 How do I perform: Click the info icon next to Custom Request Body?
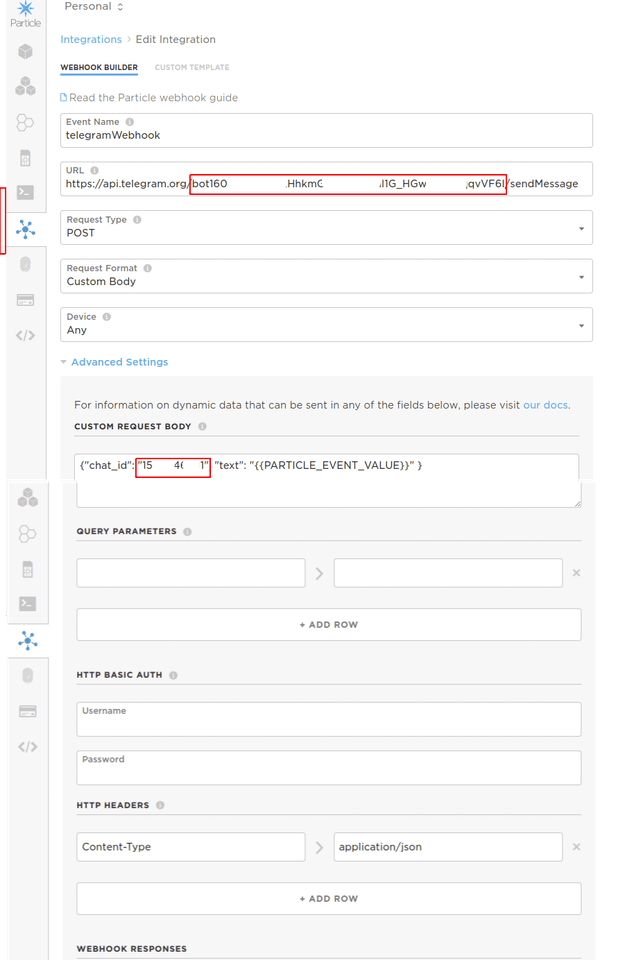pyautogui.click(x=203, y=427)
